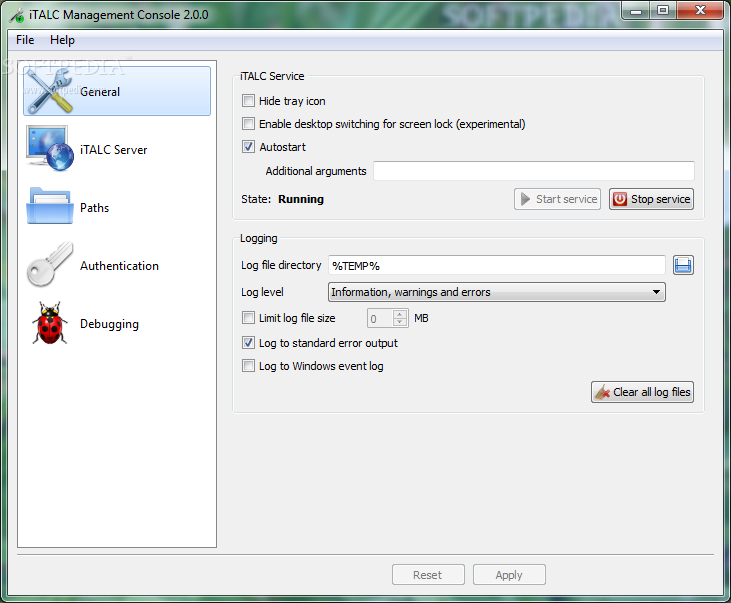Open the Help menu
Image resolution: width=731 pixels, height=603 pixels.
point(62,40)
